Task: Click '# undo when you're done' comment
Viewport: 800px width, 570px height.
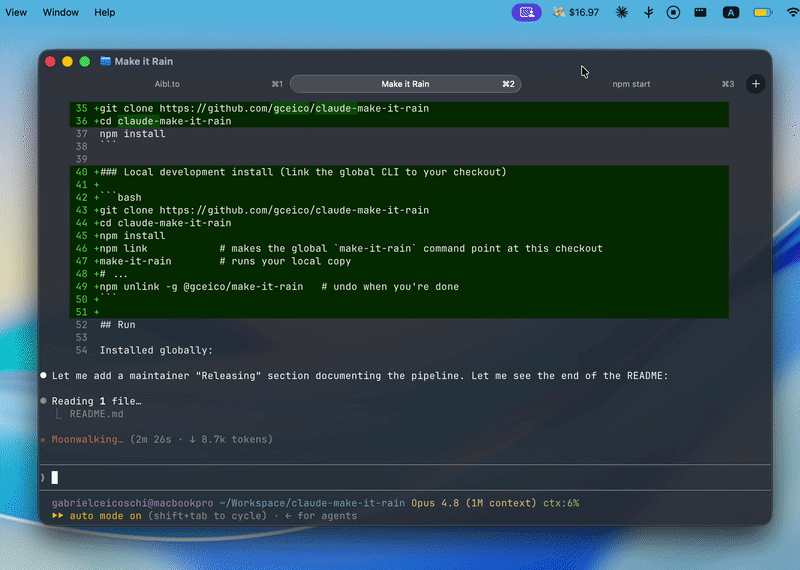Action: (x=390, y=287)
